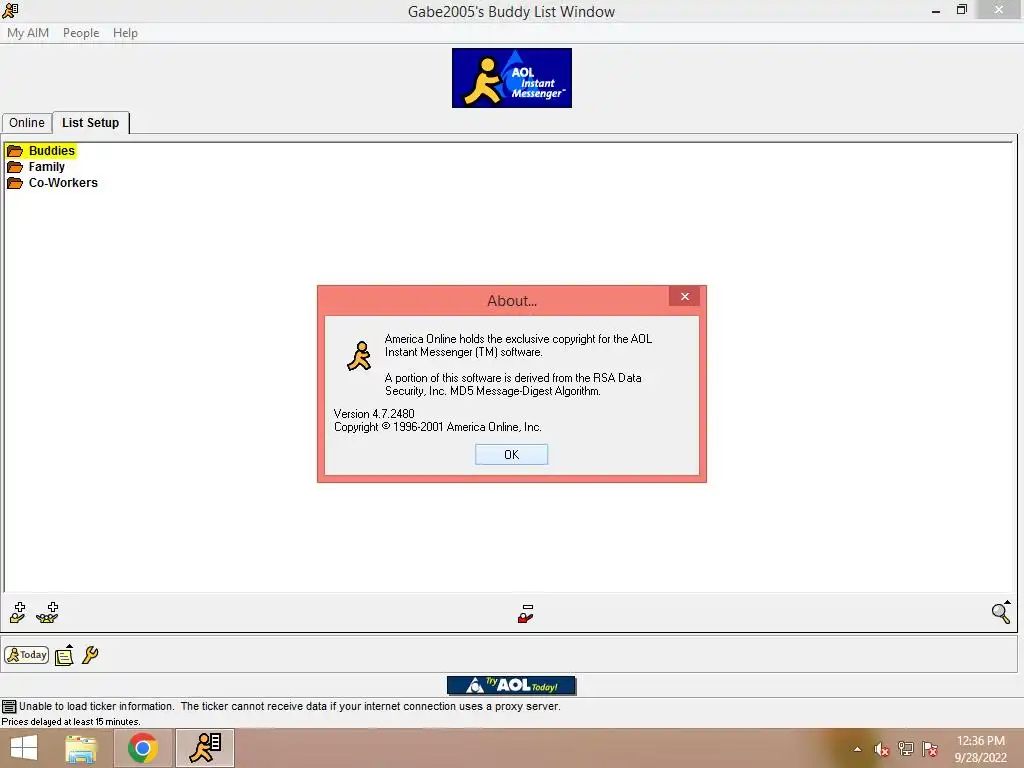Open the AIM Today button
The width and height of the screenshot is (1024, 768).
[27, 654]
